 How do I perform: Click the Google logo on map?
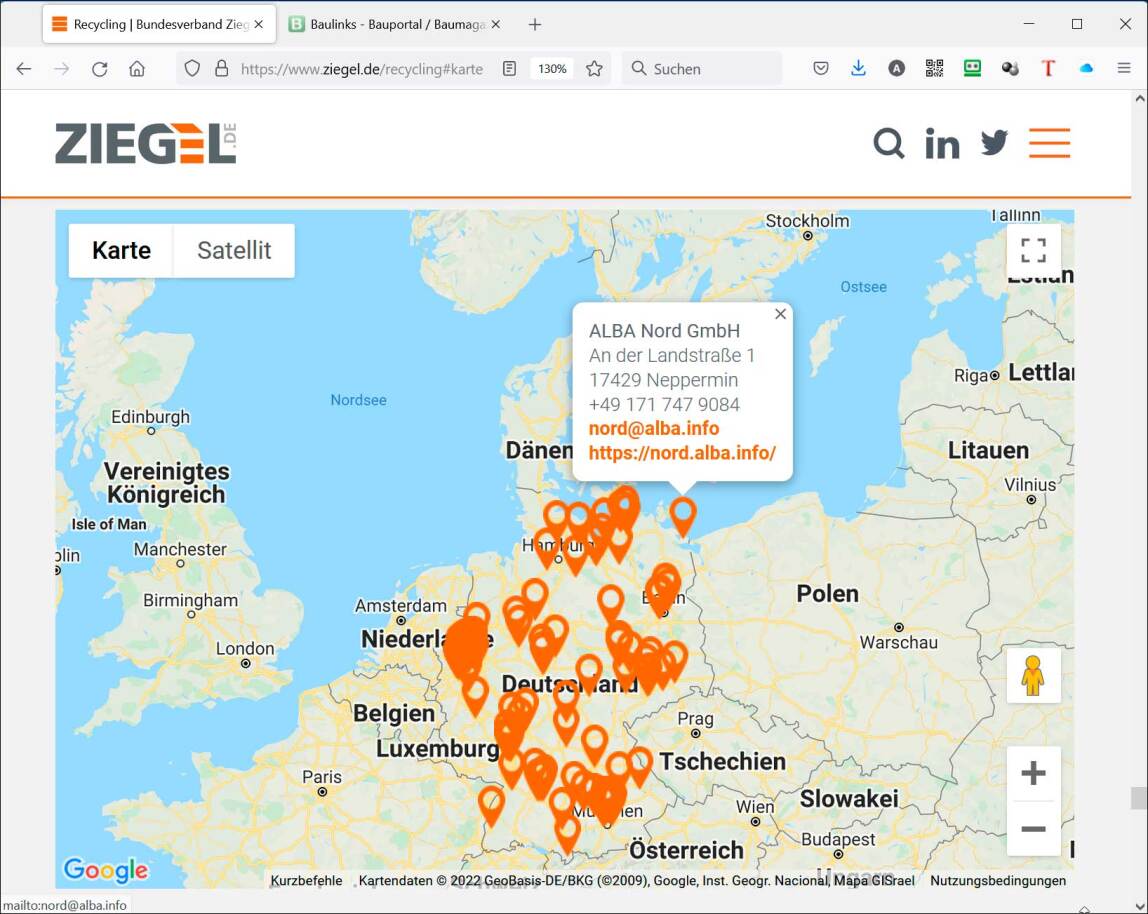105,869
